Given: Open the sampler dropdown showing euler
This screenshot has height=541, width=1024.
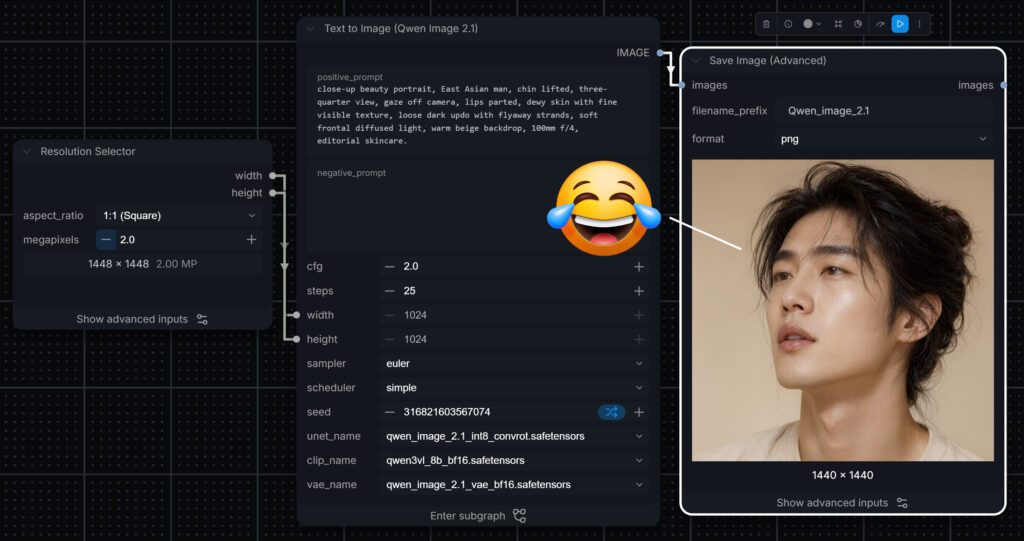Looking at the screenshot, I should 514,363.
